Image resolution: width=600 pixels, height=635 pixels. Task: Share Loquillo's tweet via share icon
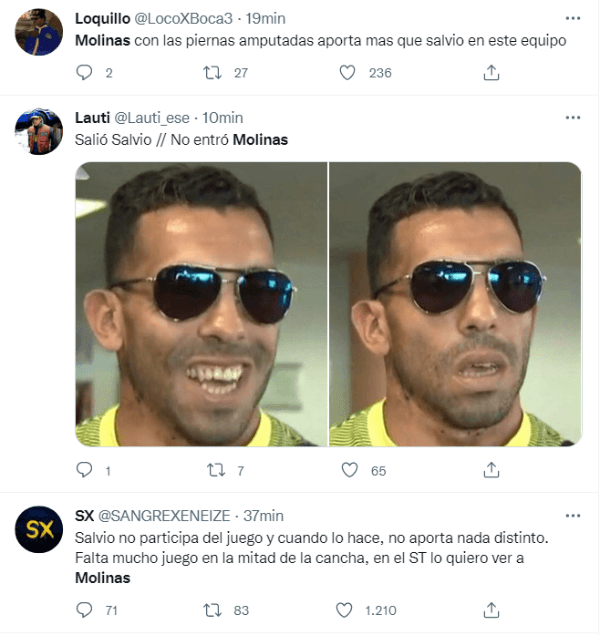pyautogui.click(x=491, y=73)
